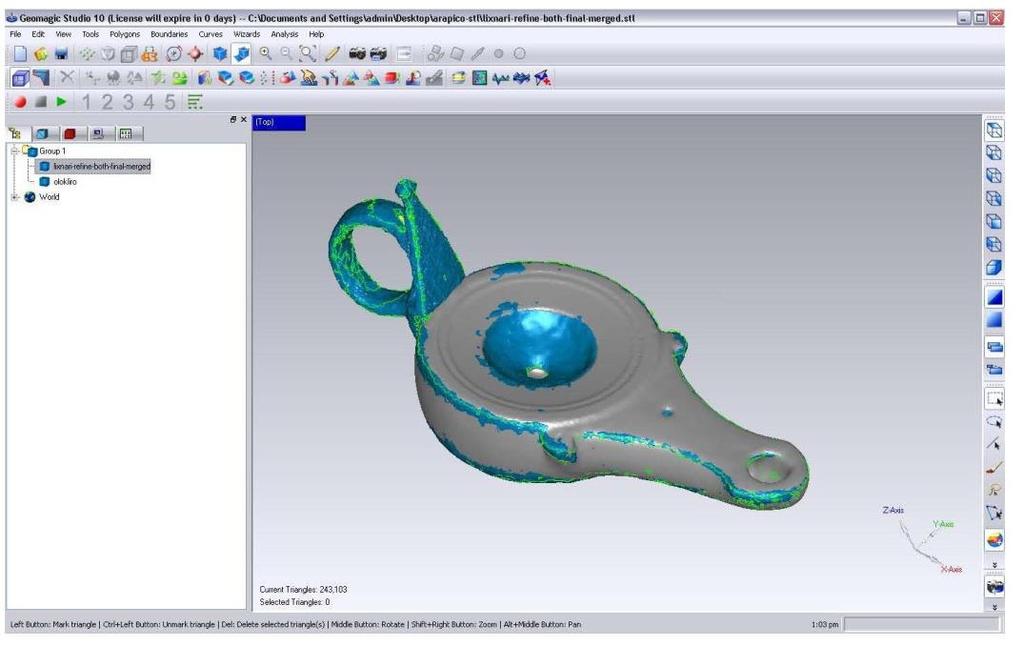
Task: Click the macro script list icon
Action: click(x=195, y=102)
